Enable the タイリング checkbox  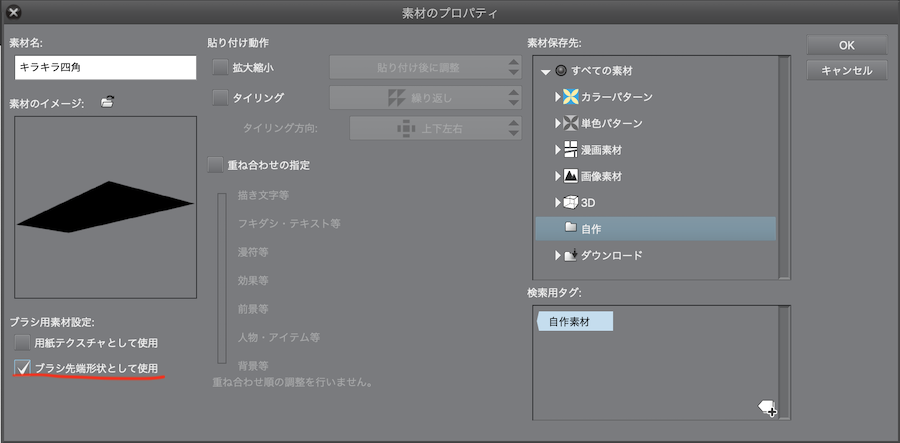coord(220,98)
